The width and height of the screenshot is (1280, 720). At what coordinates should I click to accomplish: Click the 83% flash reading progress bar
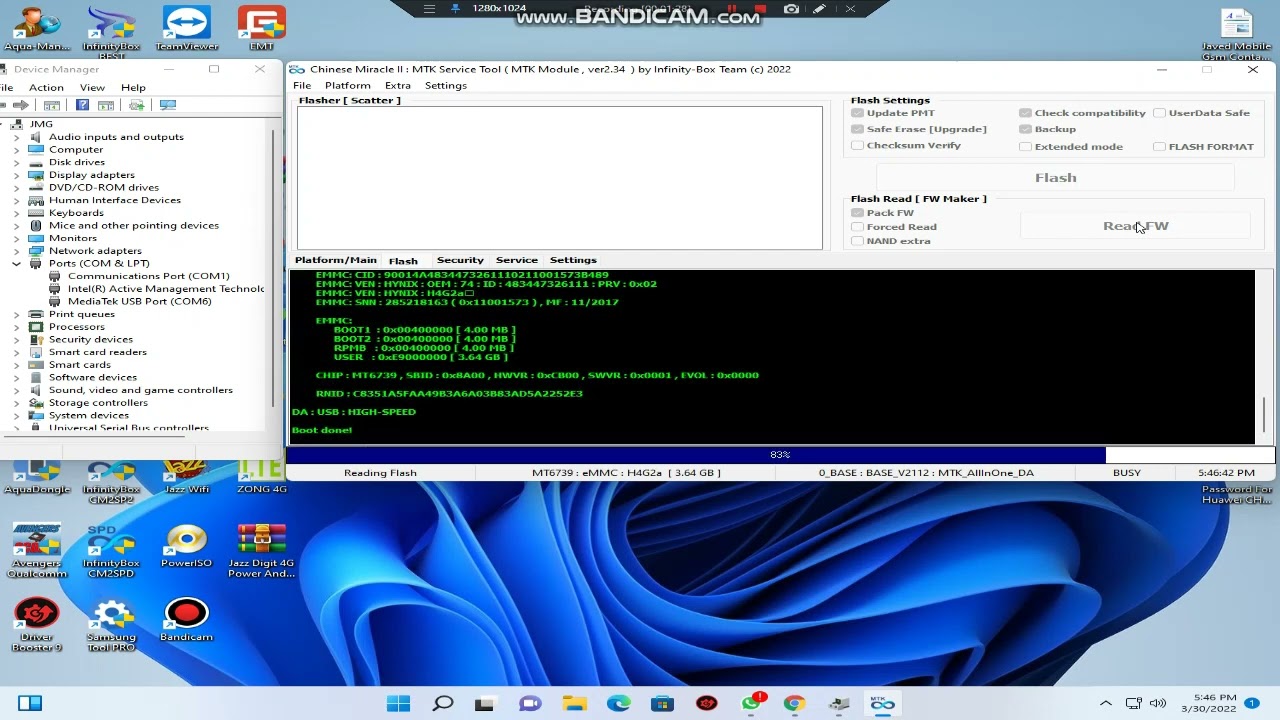(780, 455)
